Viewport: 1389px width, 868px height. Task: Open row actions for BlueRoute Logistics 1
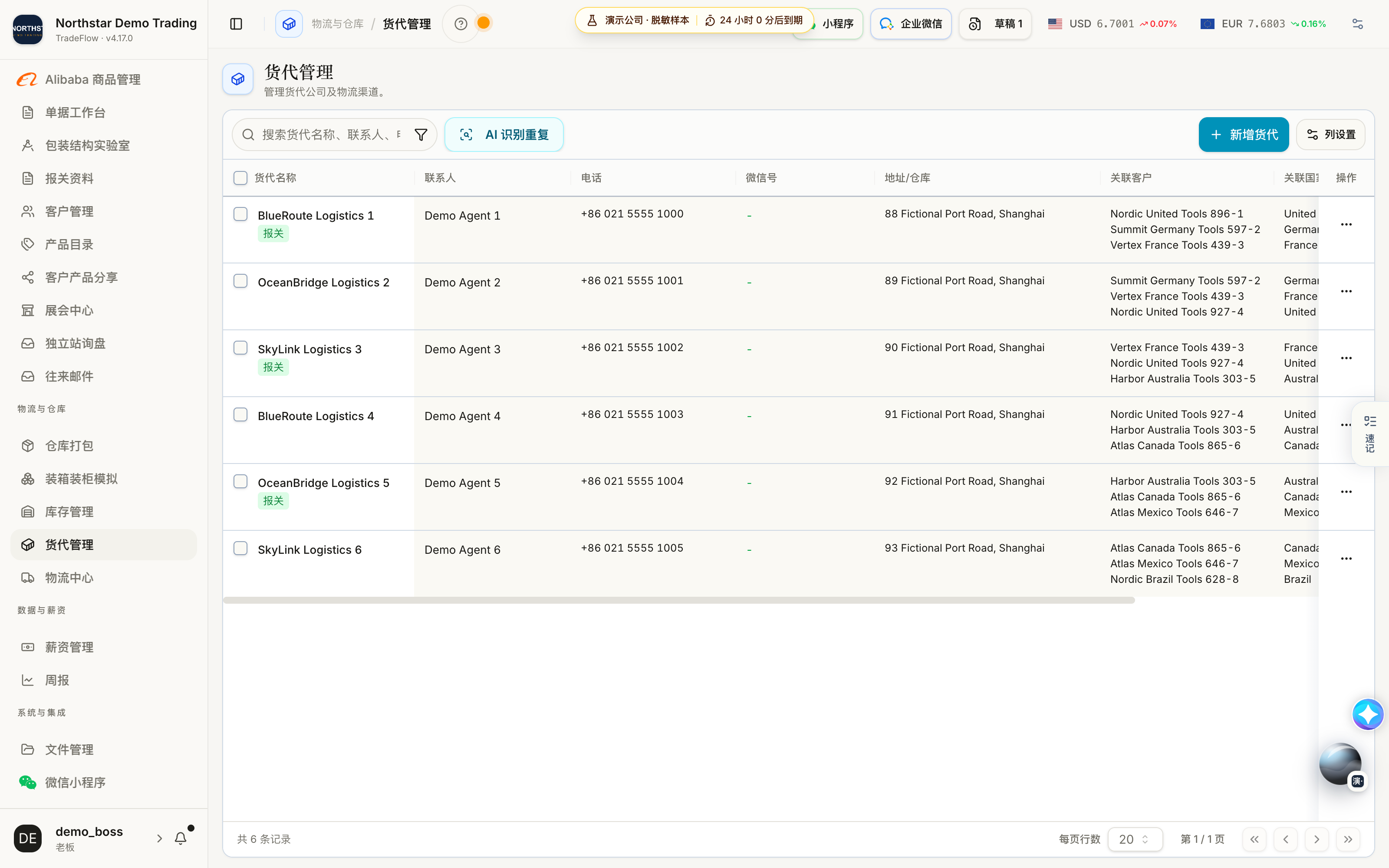[1346, 224]
